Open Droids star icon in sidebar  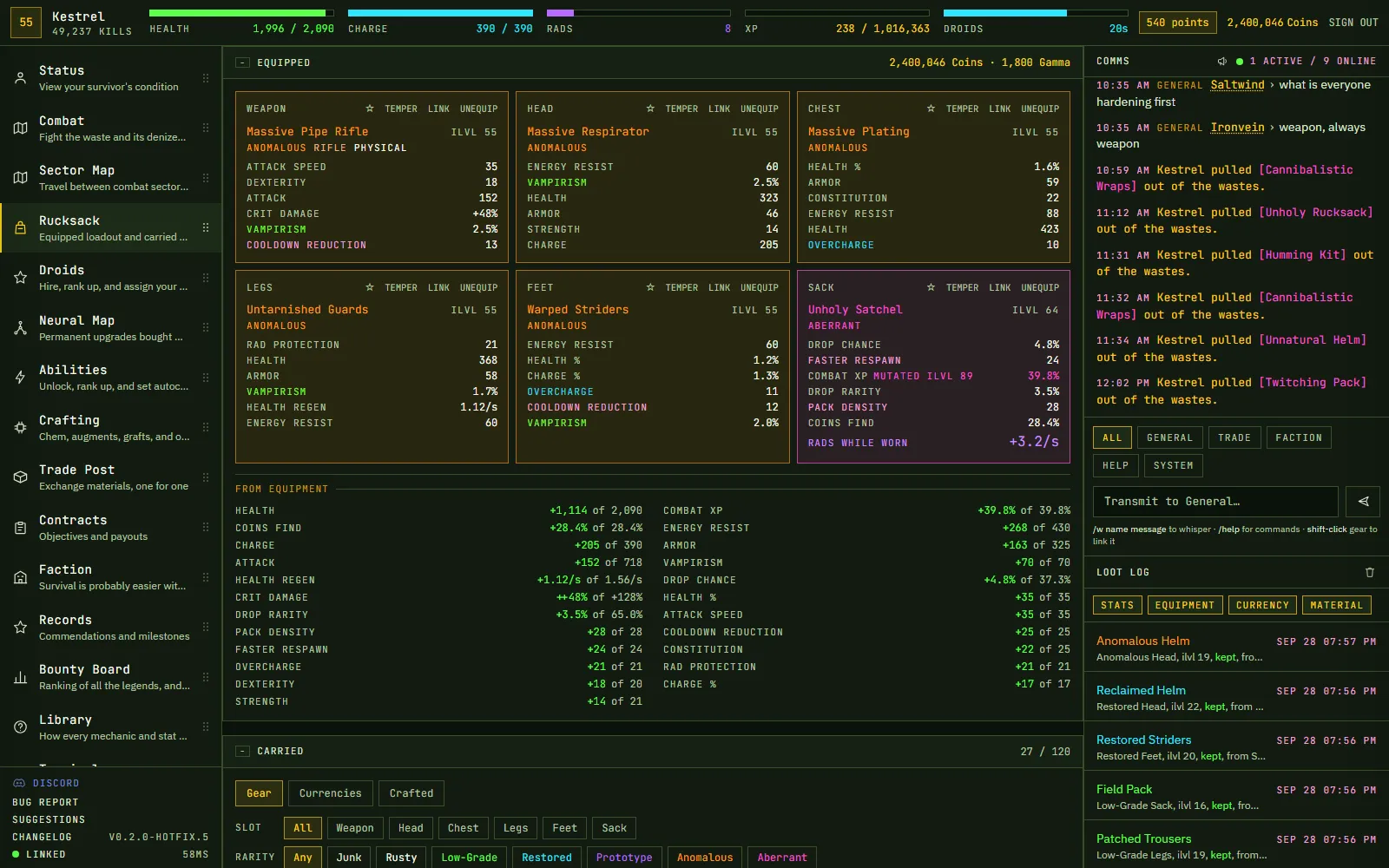pos(20,278)
